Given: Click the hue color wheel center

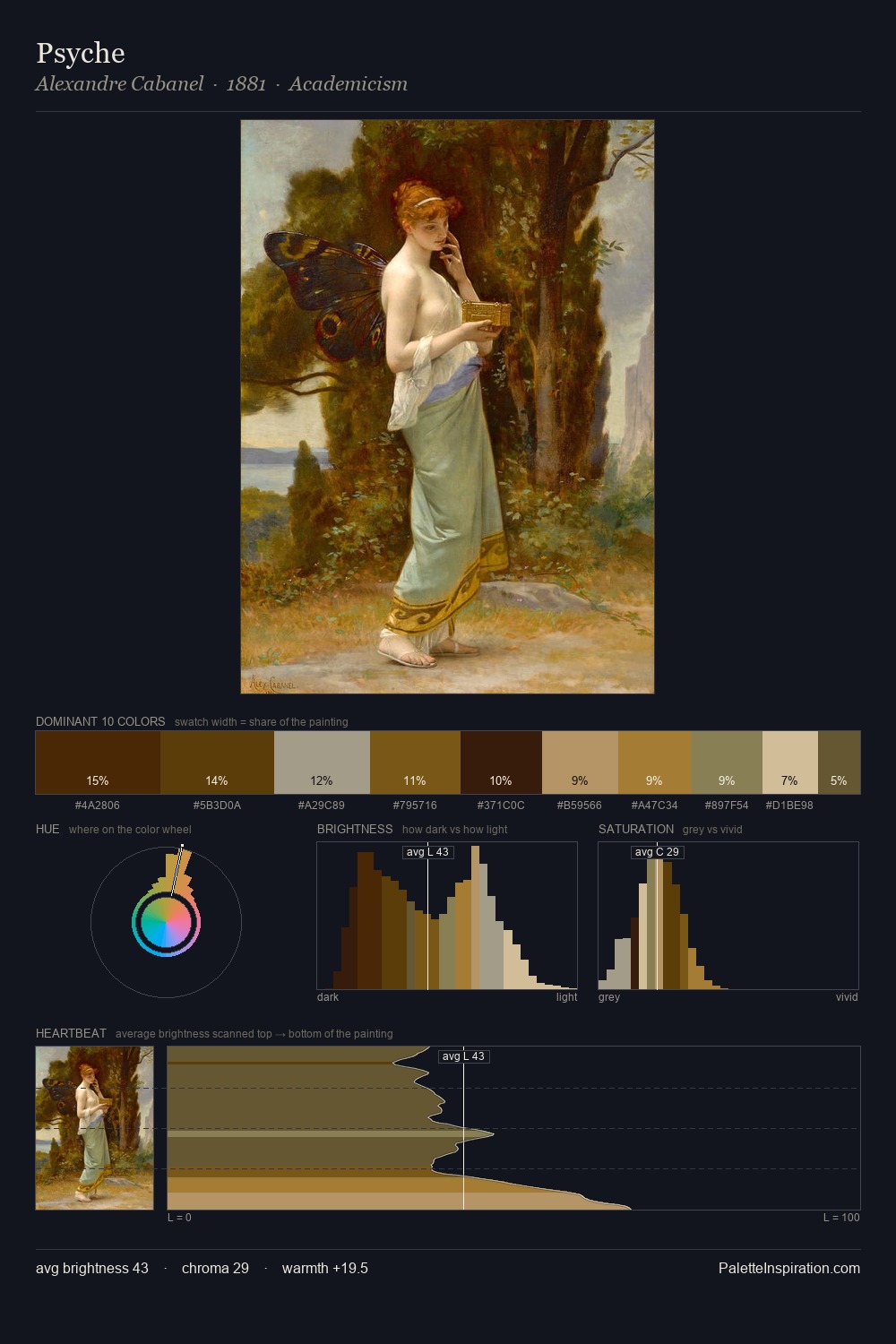Looking at the screenshot, I should (166, 922).
